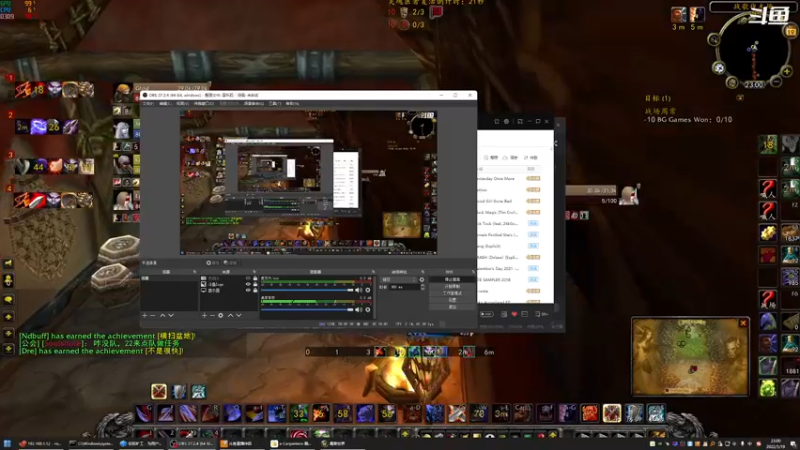Click action bar ability showing cooldown 33
This screenshot has width=800, height=450.
click(299, 413)
